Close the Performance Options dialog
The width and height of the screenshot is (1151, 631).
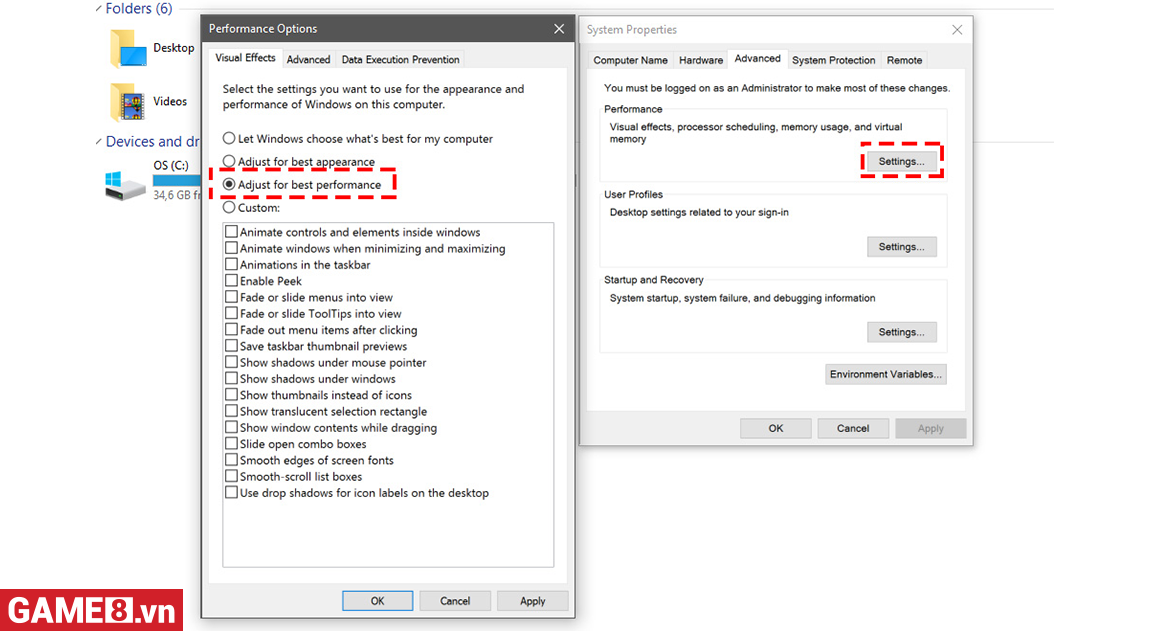tap(557, 29)
